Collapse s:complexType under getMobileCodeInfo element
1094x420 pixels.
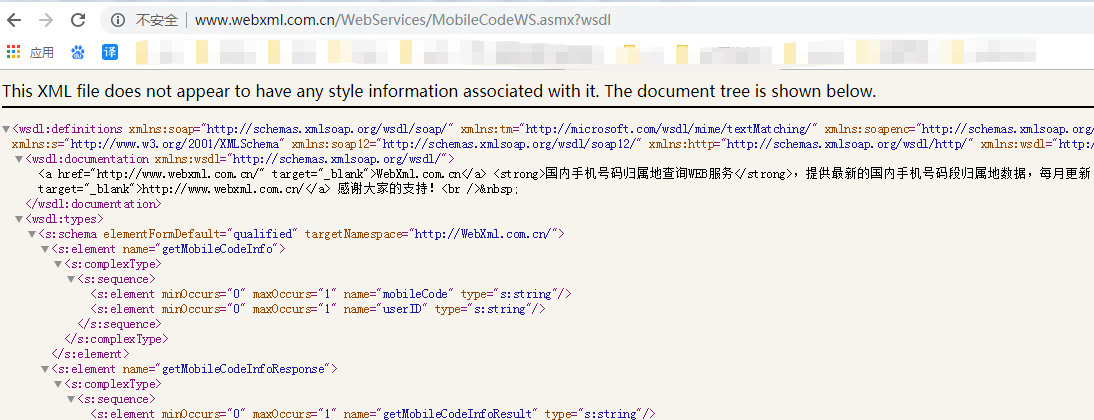point(58,264)
